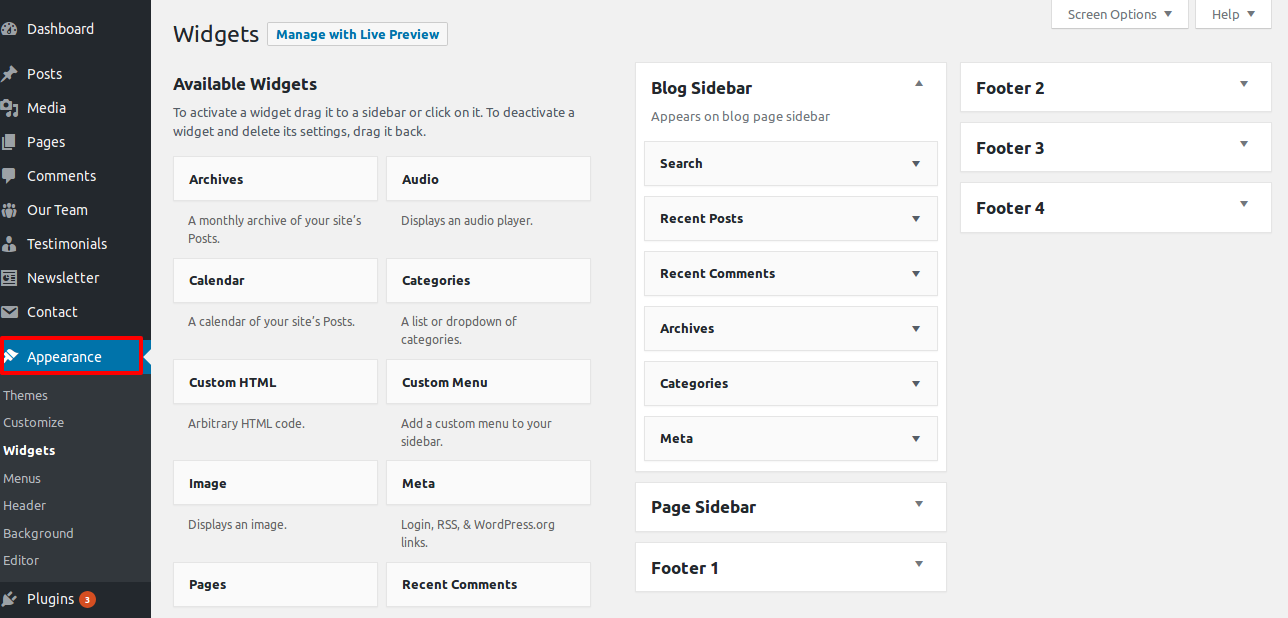Expand the Page Sidebar widget area
1288x618 pixels.
coord(919,504)
